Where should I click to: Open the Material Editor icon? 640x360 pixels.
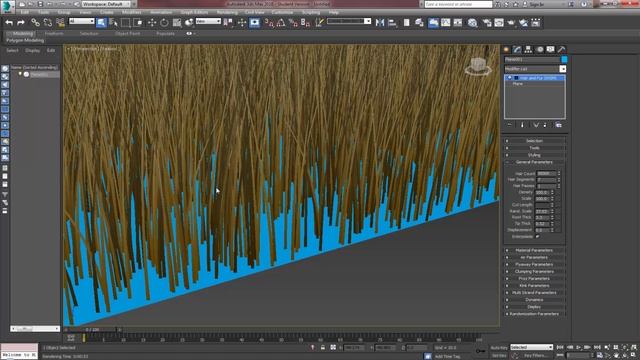(x=472, y=23)
